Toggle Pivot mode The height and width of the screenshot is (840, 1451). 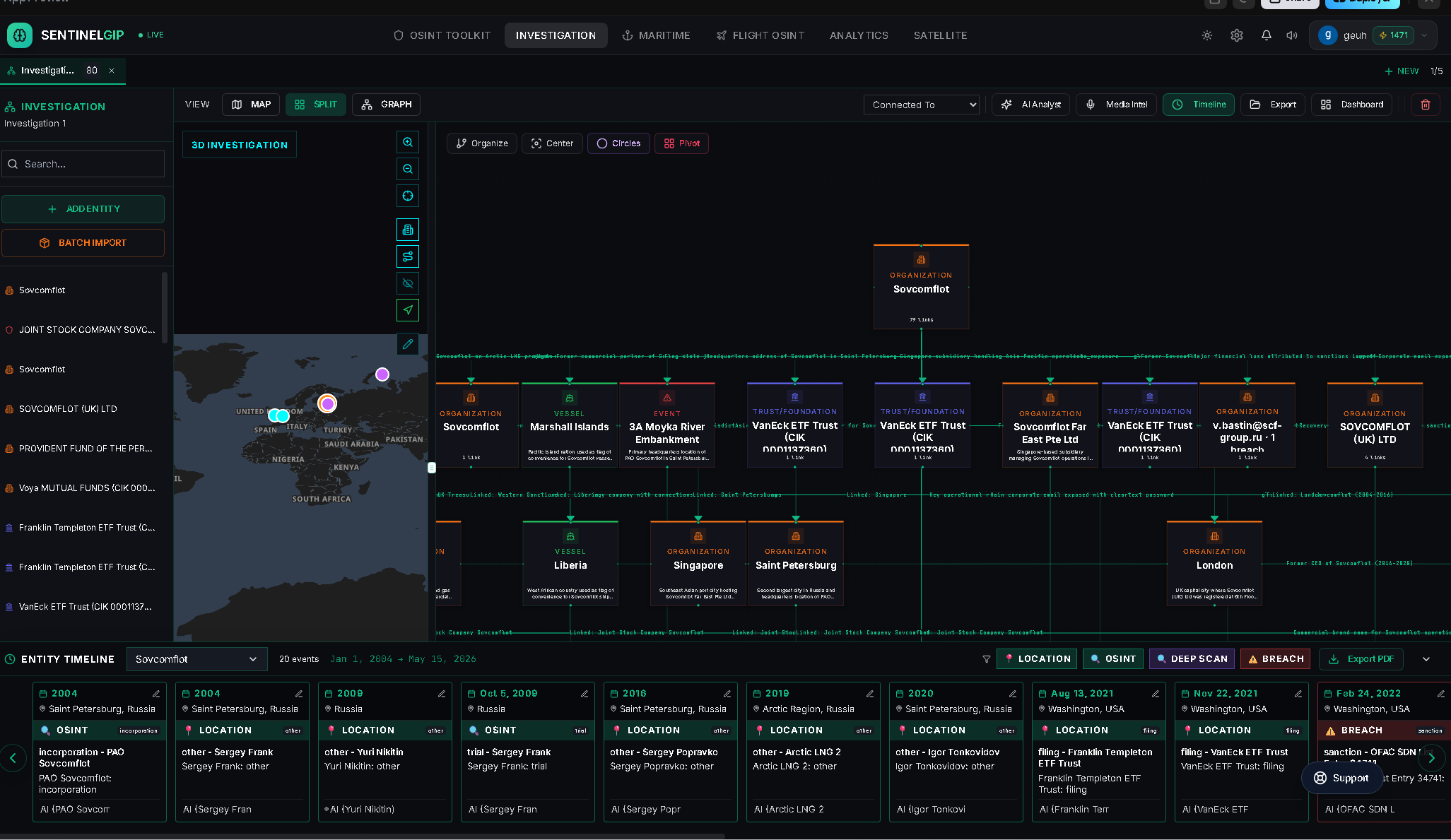coord(681,143)
